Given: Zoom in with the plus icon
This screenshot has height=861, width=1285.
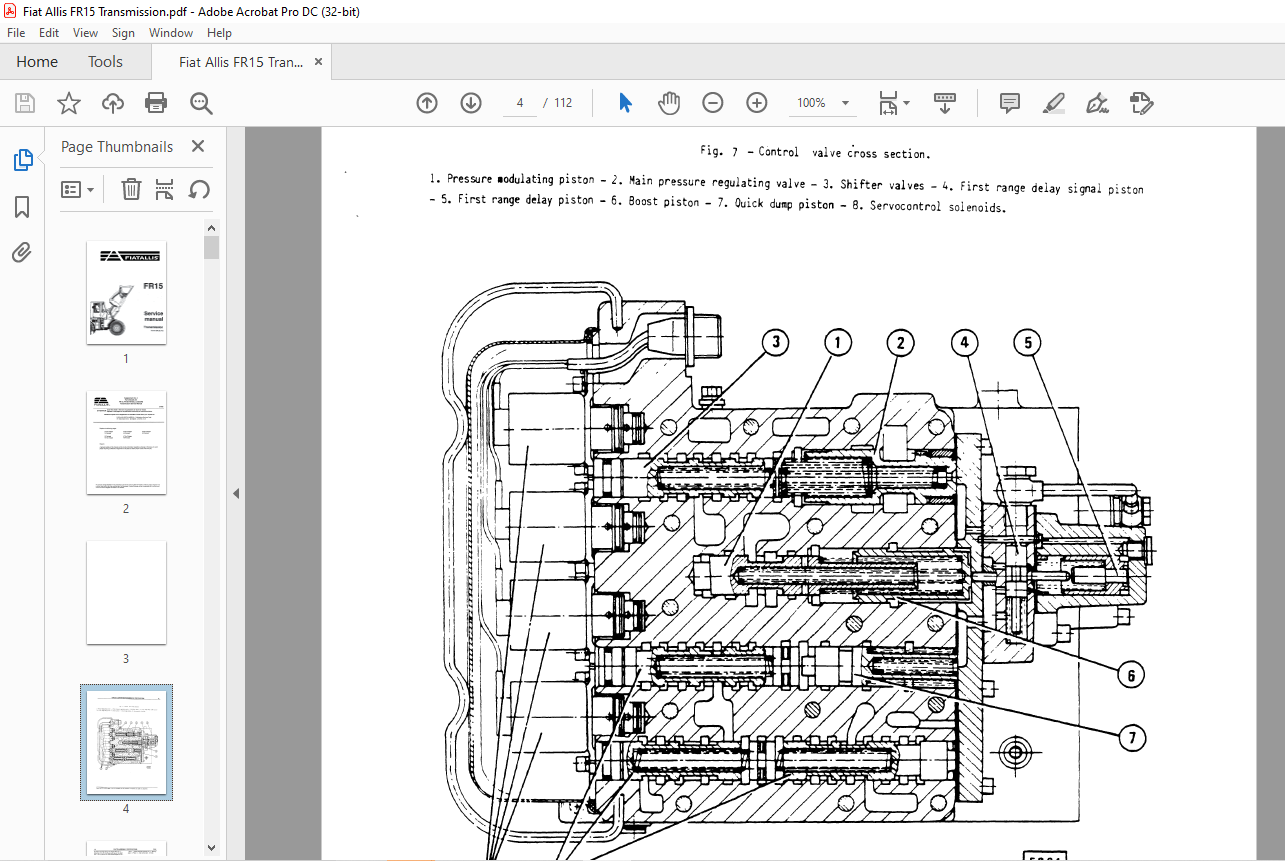Looking at the screenshot, I should (x=756, y=103).
